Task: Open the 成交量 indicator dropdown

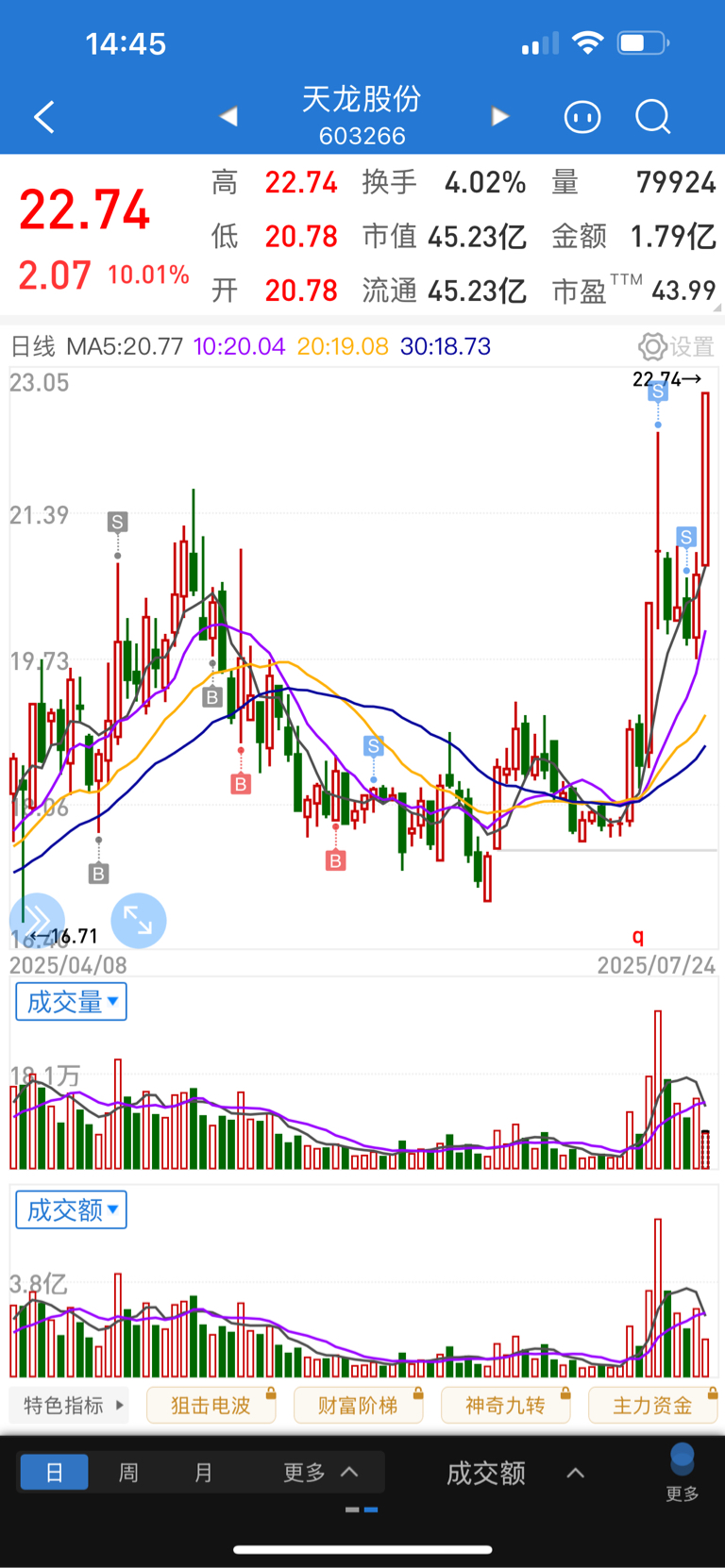Action: (71, 1001)
